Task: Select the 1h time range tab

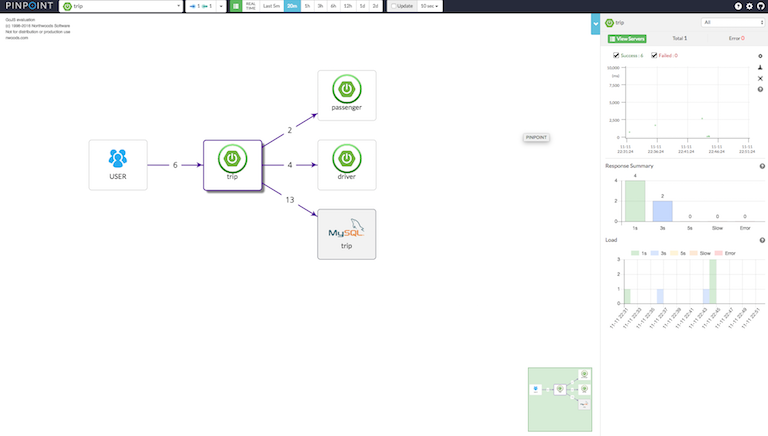Action: (x=307, y=6)
